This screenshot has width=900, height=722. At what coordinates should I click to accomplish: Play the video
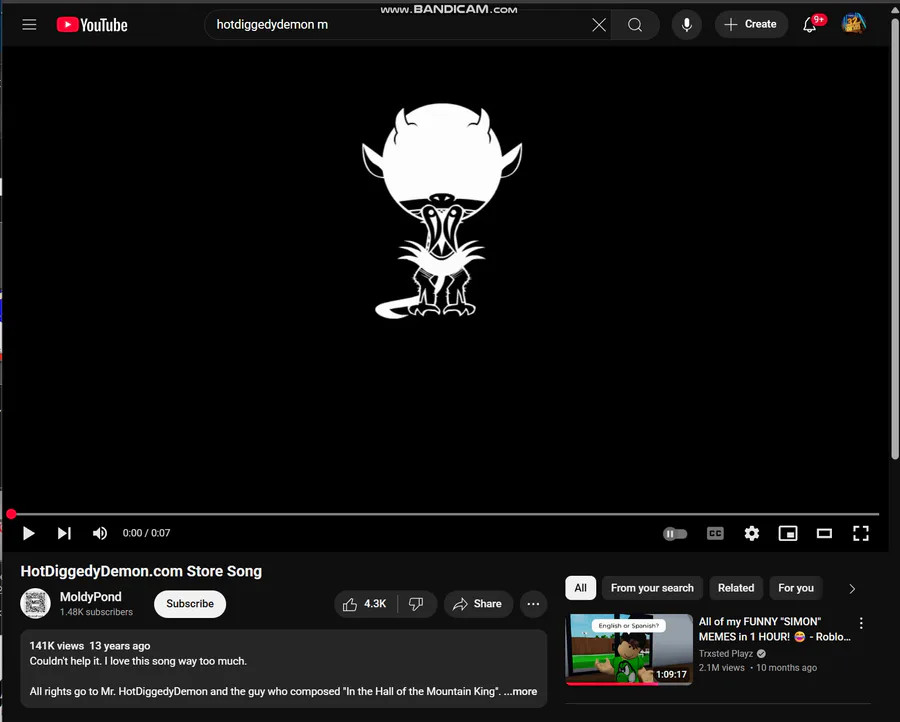coord(28,533)
